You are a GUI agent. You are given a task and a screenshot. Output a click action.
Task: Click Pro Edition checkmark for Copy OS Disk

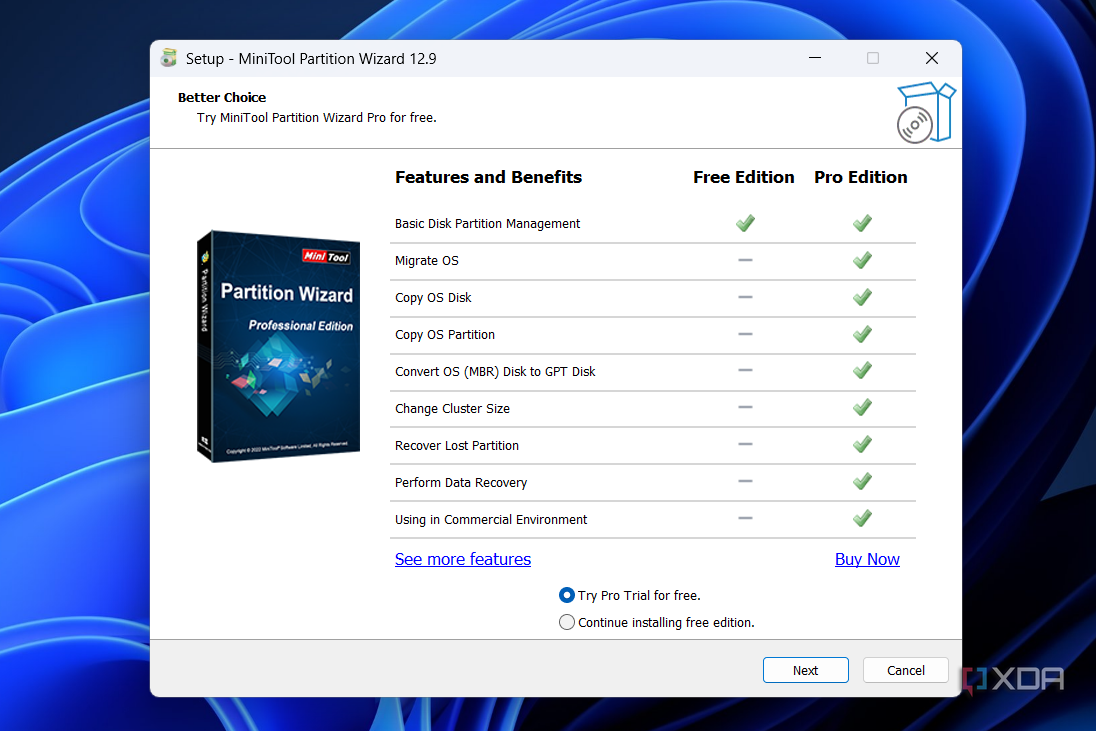point(862,297)
